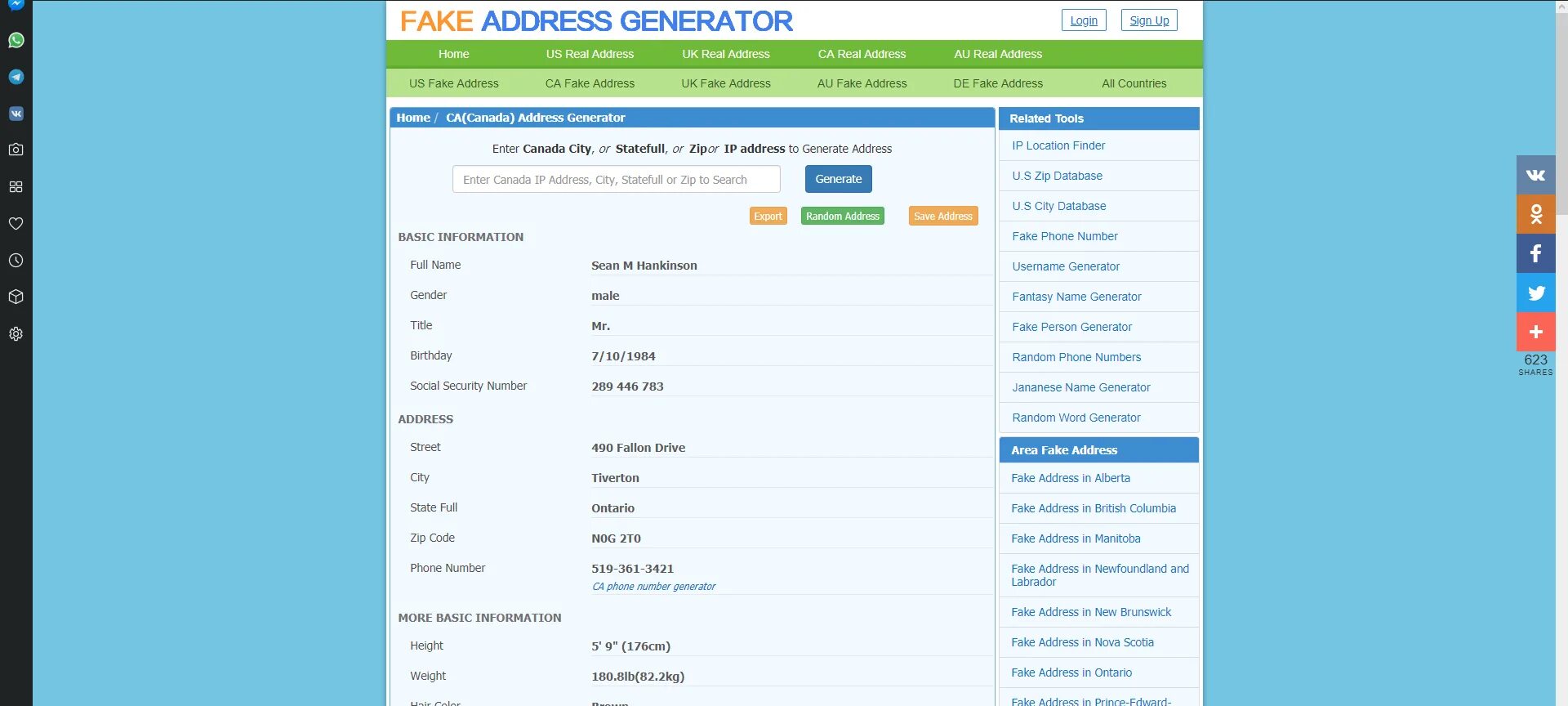Open UK Real Address menu
The height and width of the screenshot is (706, 1568).
pyautogui.click(x=726, y=54)
